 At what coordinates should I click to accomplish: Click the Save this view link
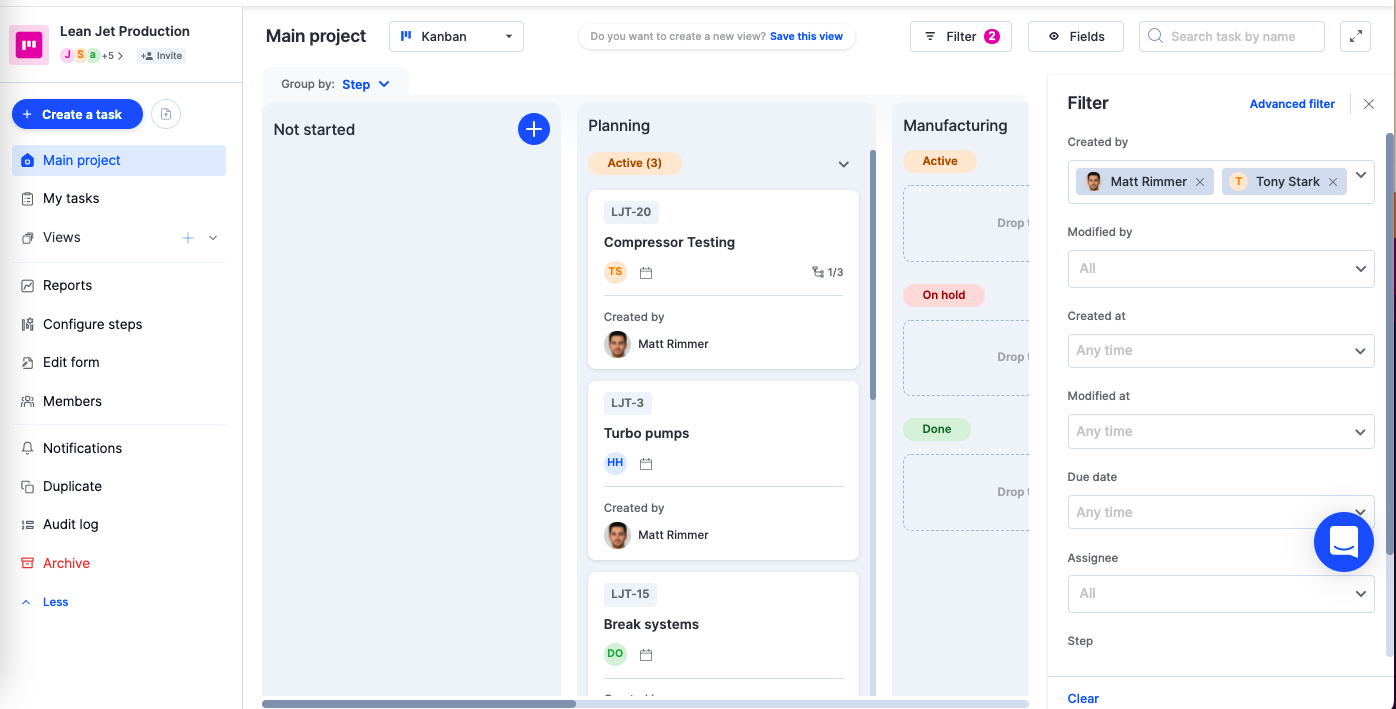(x=806, y=36)
